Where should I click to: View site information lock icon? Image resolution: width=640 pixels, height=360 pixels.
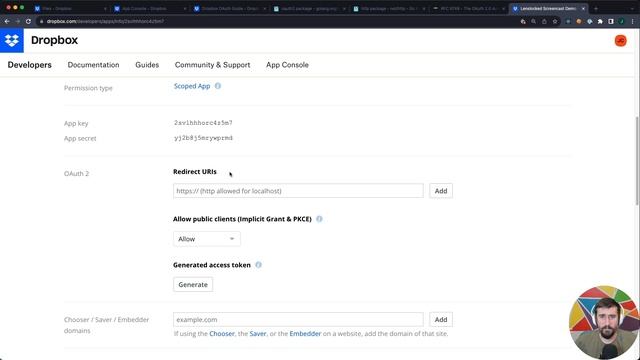pyautogui.click(x=41, y=21)
